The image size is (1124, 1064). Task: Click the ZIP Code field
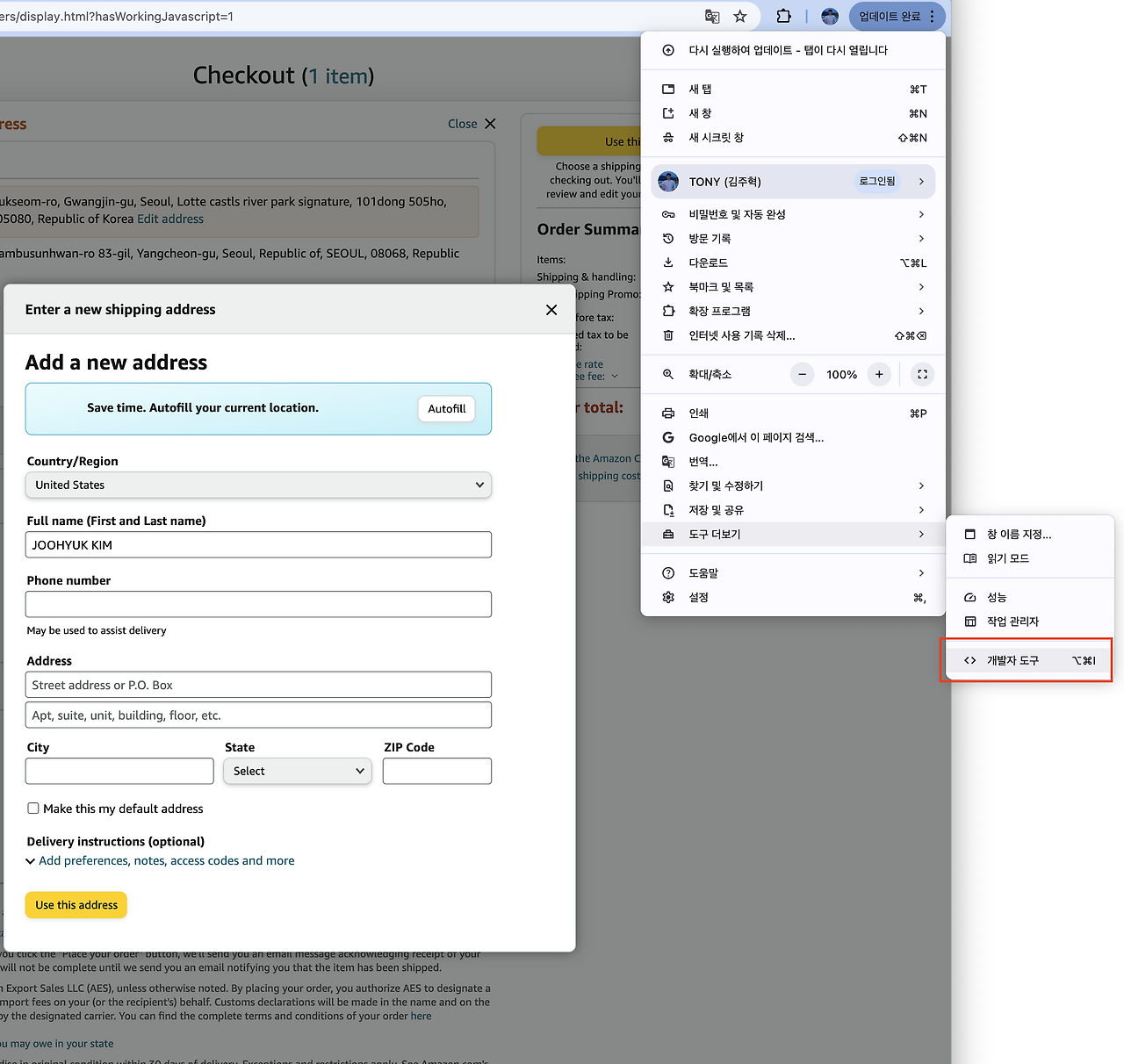tap(437, 772)
